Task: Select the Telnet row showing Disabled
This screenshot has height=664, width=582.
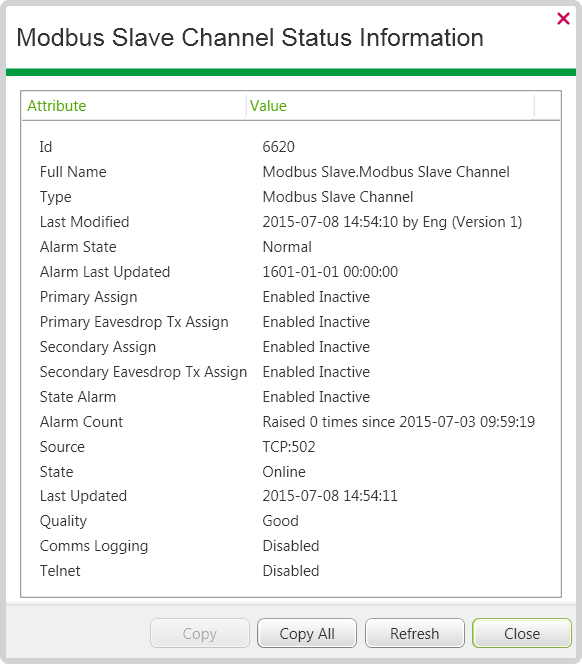Action: (291, 571)
